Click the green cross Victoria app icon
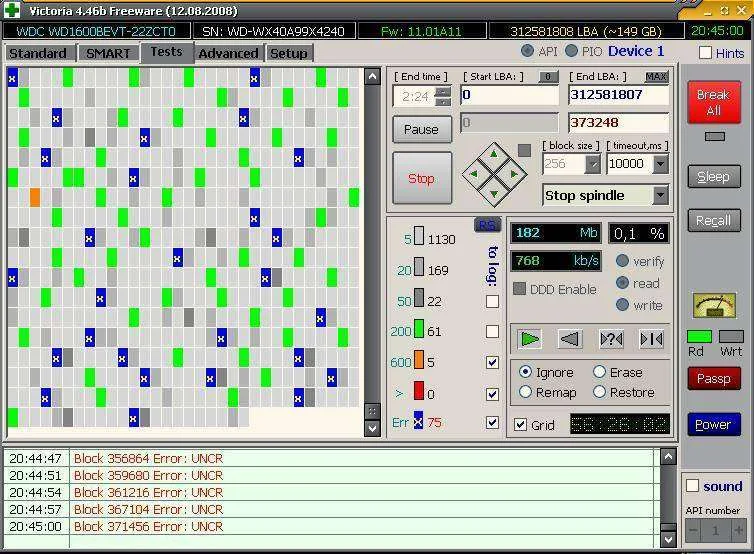 coord(12,10)
